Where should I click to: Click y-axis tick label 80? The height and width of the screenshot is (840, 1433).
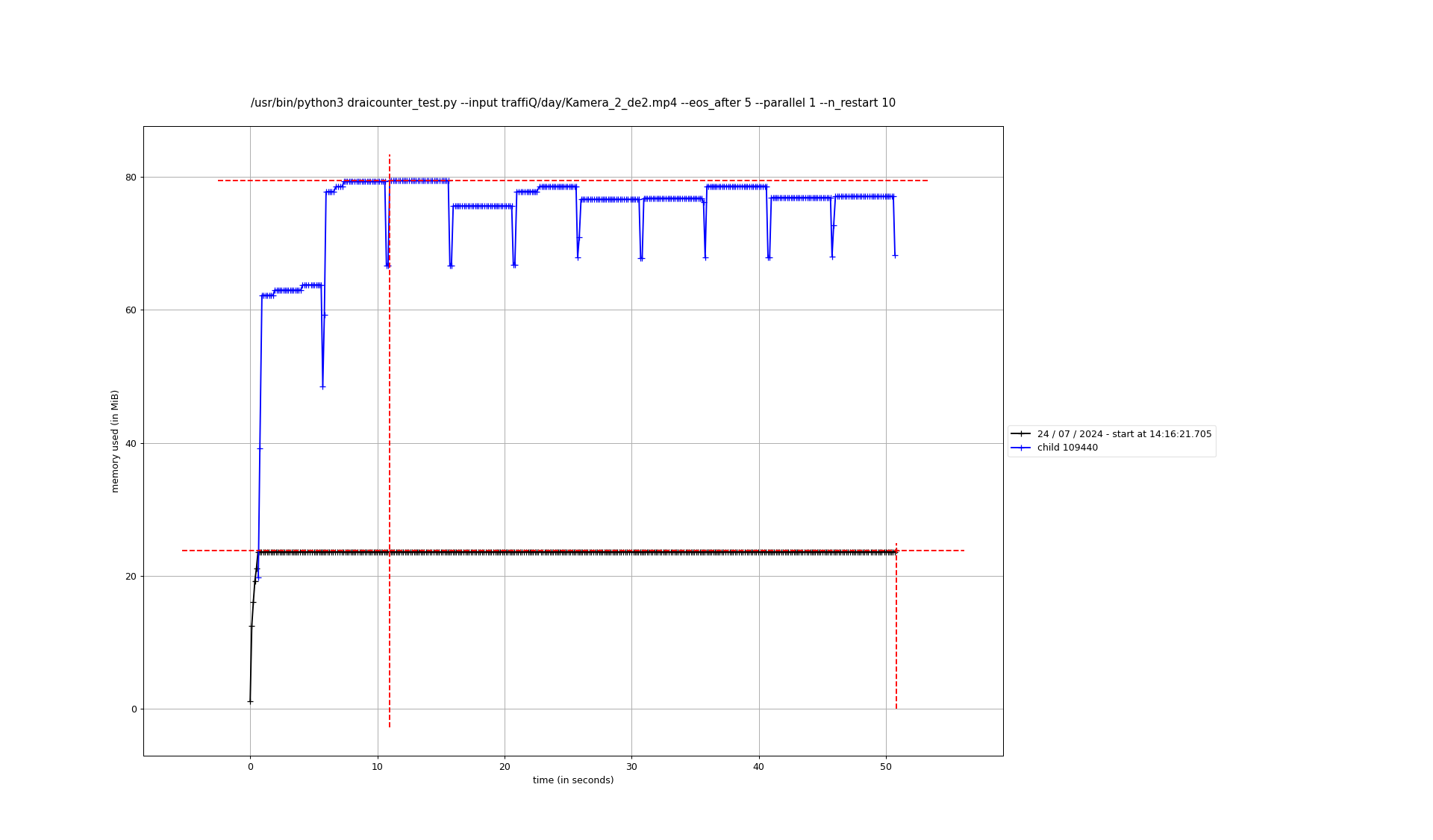tap(131, 178)
